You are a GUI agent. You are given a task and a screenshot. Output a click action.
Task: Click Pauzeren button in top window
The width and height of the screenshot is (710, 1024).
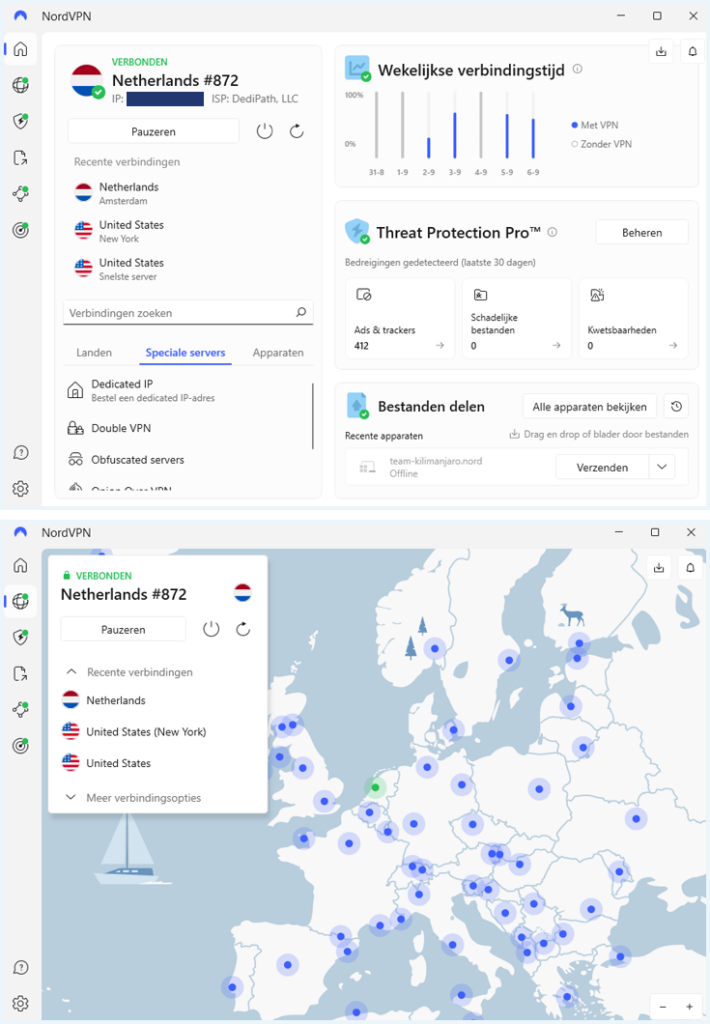[153, 131]
